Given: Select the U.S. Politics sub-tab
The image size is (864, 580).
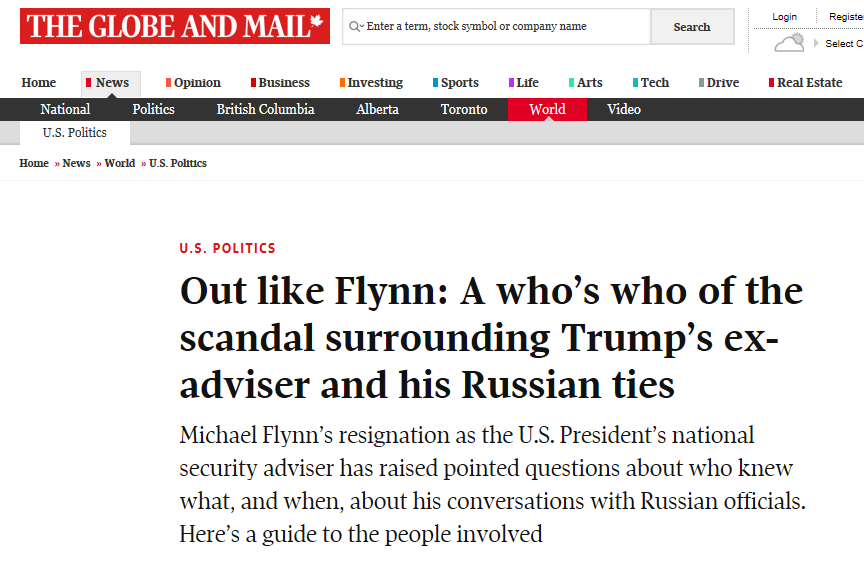Looking at the screenshot, I should (75, 133).
